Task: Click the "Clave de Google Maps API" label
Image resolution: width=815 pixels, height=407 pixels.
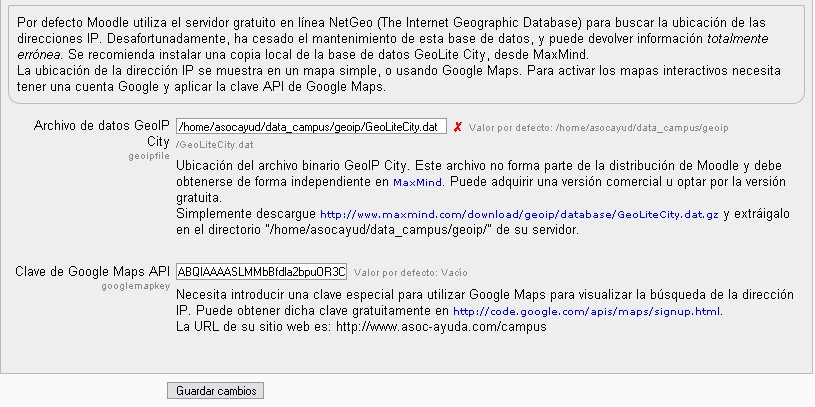Action: (93, 272)
